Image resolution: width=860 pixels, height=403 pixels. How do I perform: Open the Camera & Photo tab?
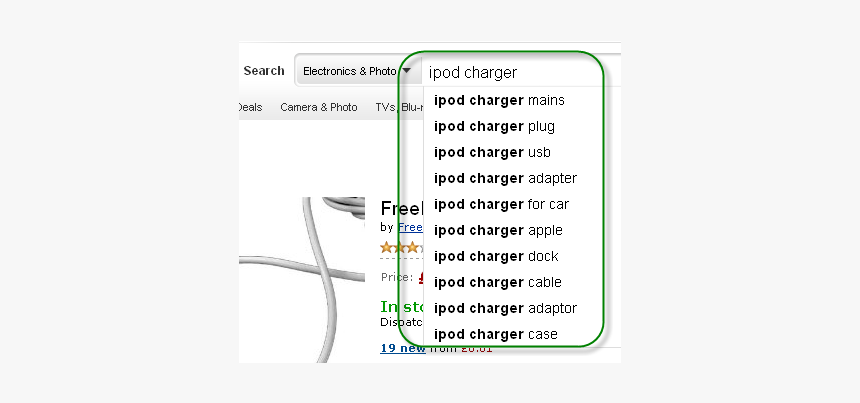[318, 107]
